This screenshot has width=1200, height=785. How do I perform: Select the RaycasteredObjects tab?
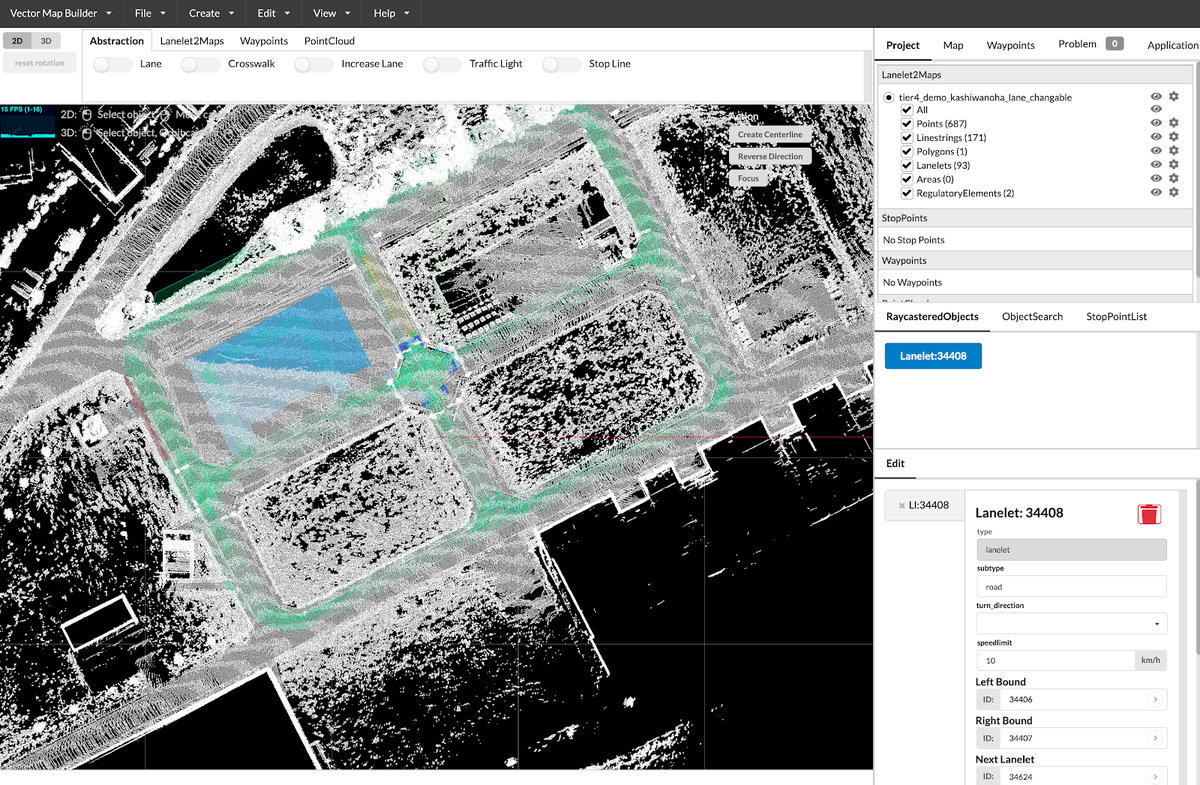point(932,316)
